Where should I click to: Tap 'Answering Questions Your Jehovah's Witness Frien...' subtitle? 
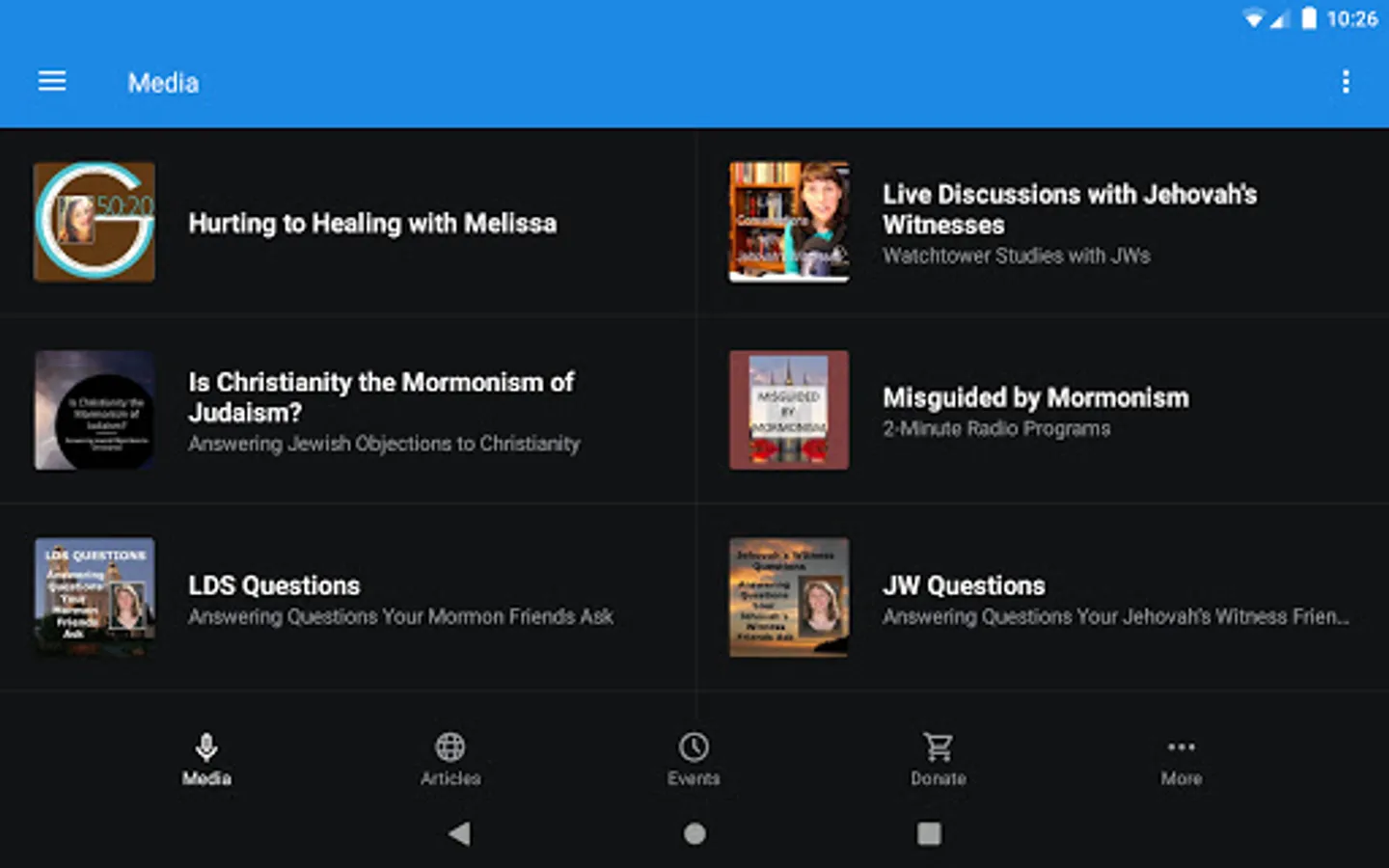coord(1116,616)
